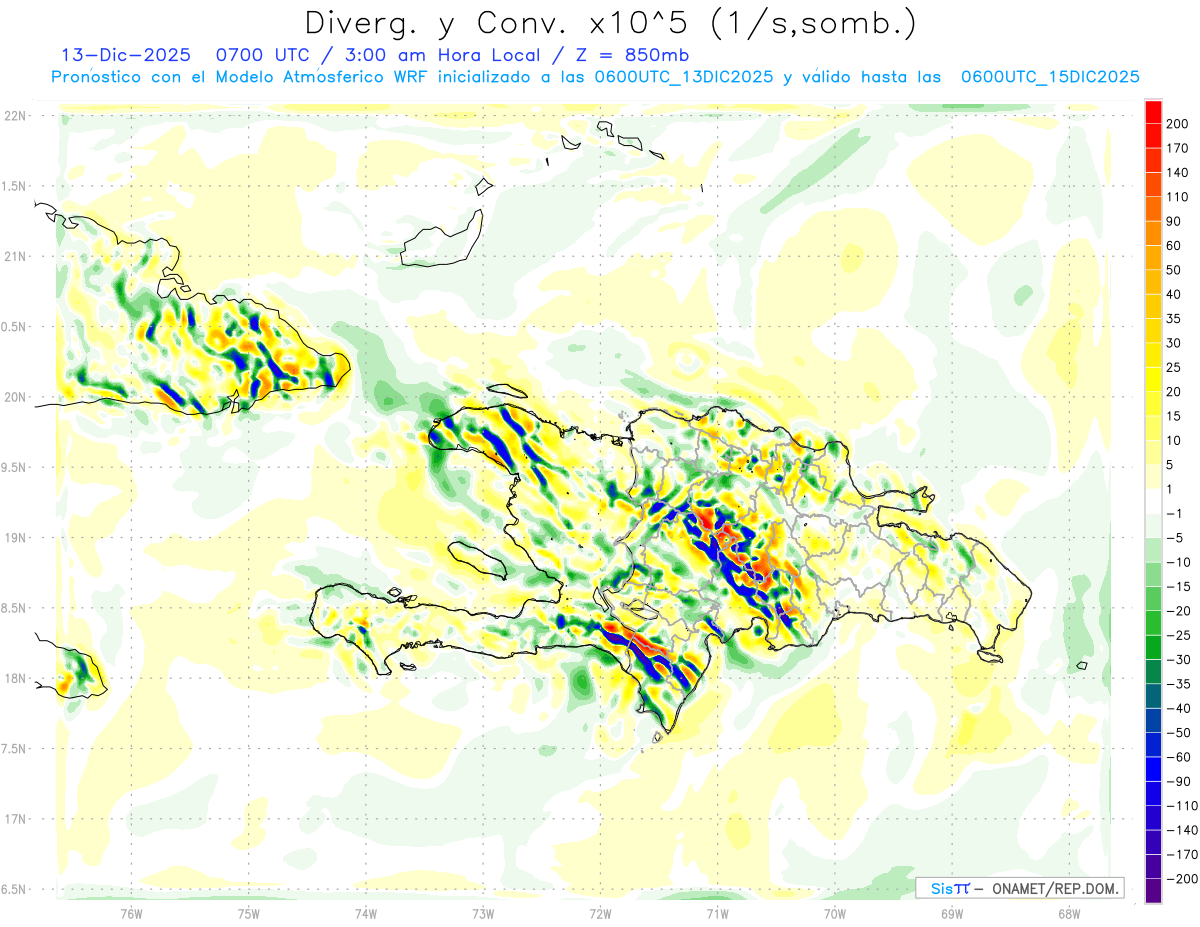Click the '-140' color bar label
1200x927 pixels.
[x=1184, y=830]
